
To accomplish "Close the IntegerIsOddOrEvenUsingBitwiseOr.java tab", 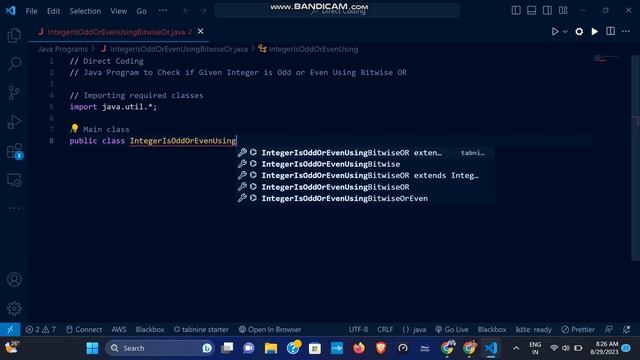I will tap(200, 31).
